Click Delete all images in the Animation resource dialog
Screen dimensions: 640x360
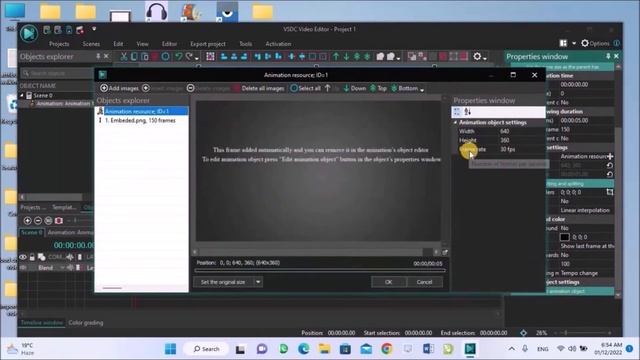258,88
